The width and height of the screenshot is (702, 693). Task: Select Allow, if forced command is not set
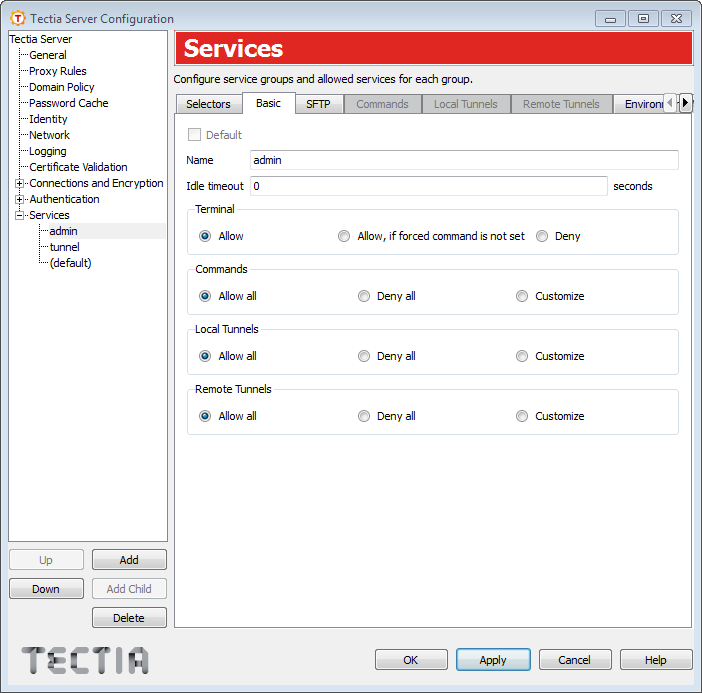coord(344,236)
